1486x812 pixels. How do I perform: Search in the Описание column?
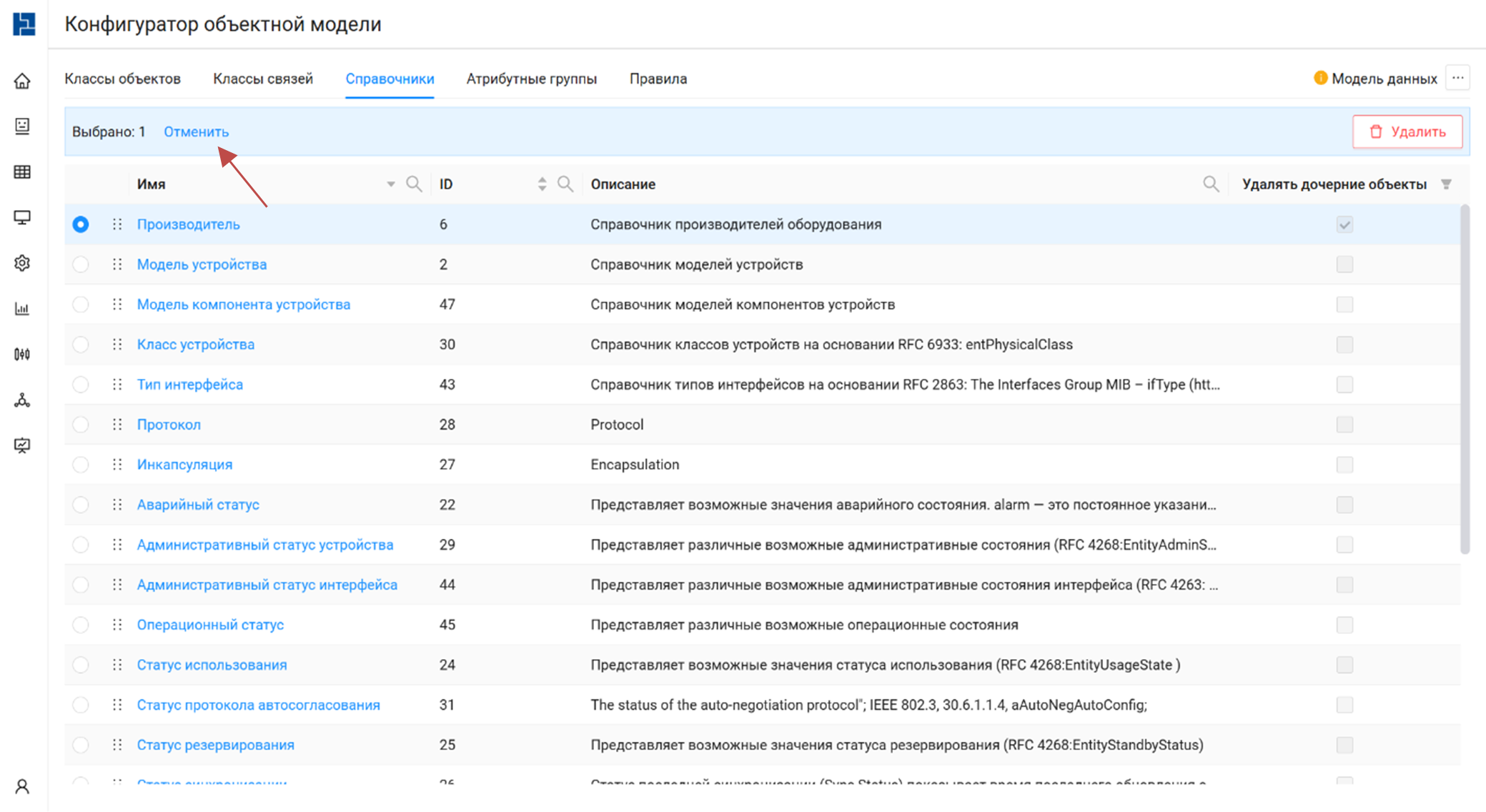pyautogui.click(x=1210, y=184)
